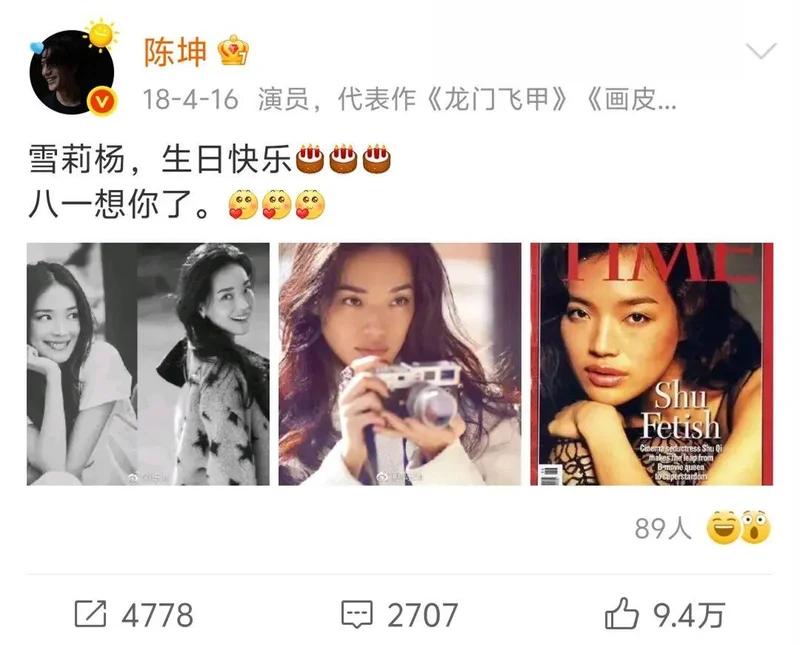
Task: Open the 陈坤 username link
Action: pos(176,52)
